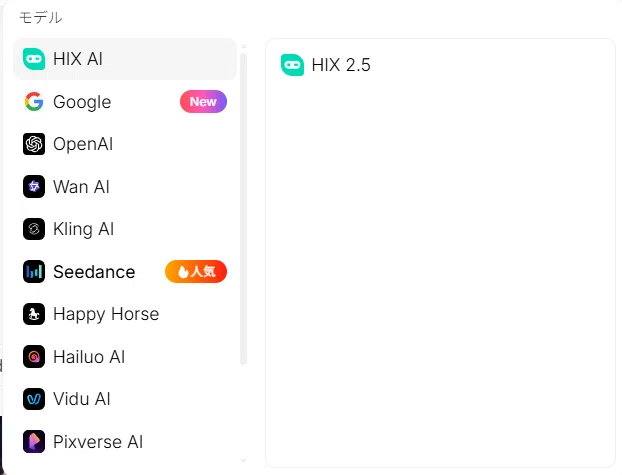Click the Seedance bar chart icon
Image resolution: width=622 pixels, height=475 pixels.
pos(34,272)
